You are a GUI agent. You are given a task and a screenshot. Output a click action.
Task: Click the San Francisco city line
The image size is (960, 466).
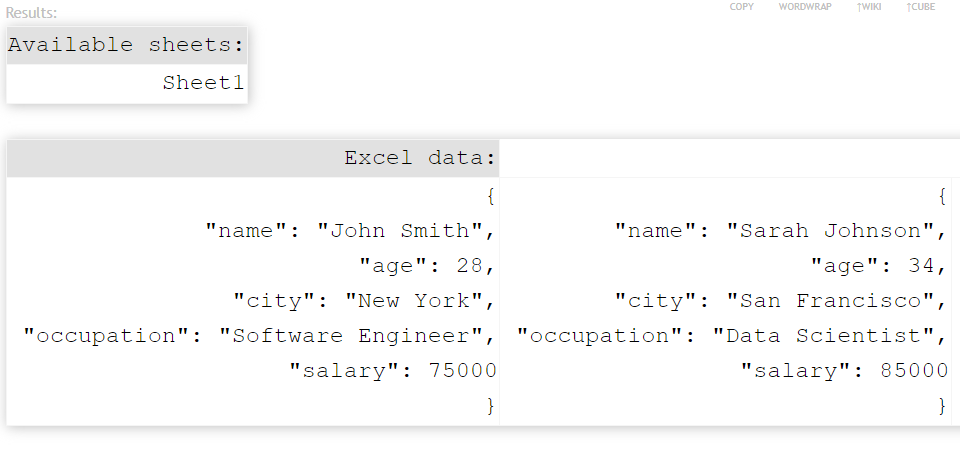point(780,301)
